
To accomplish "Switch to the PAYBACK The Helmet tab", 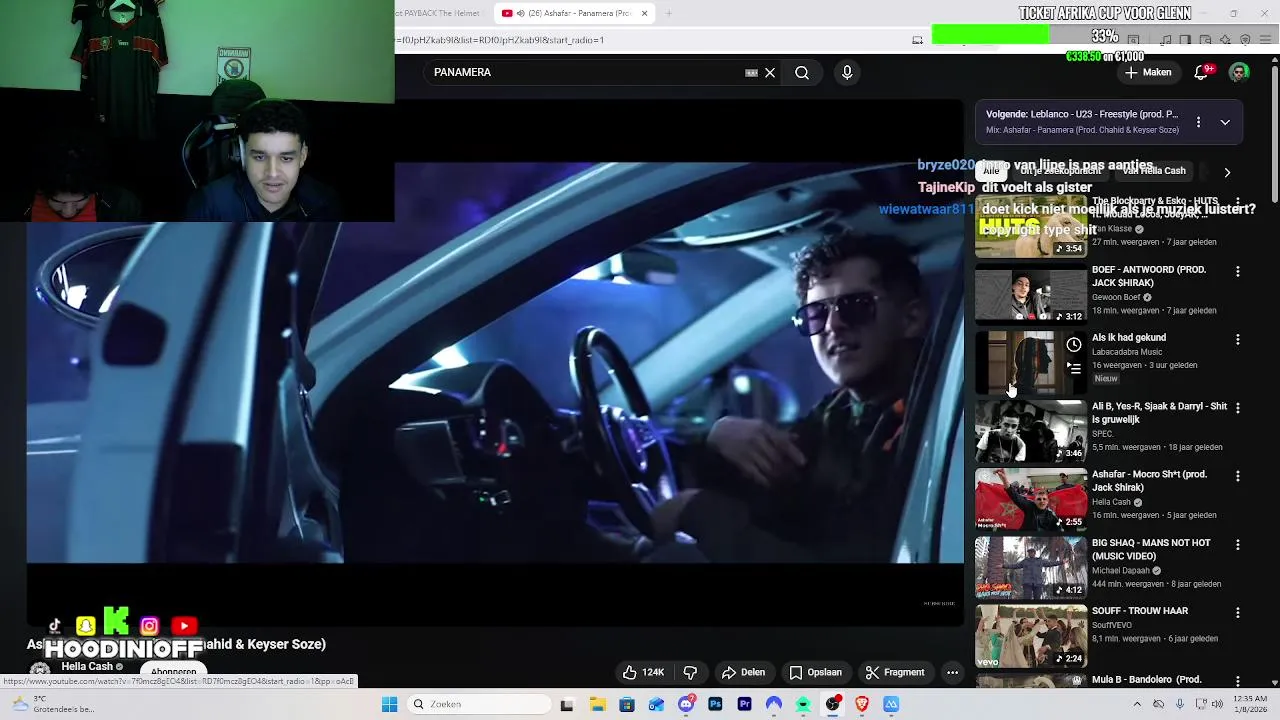I will coord(438,13).
